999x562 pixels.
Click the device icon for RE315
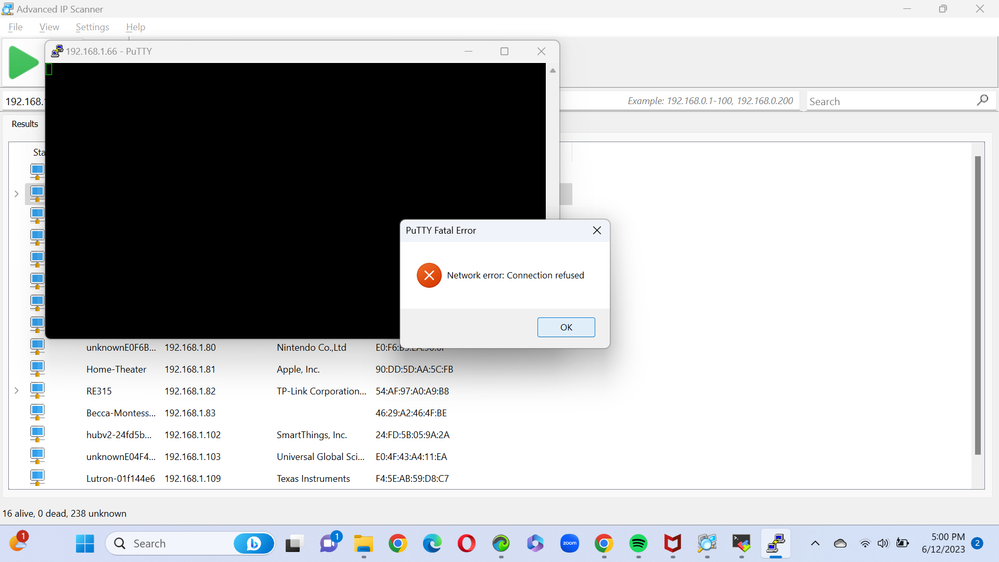coord(37,390)
